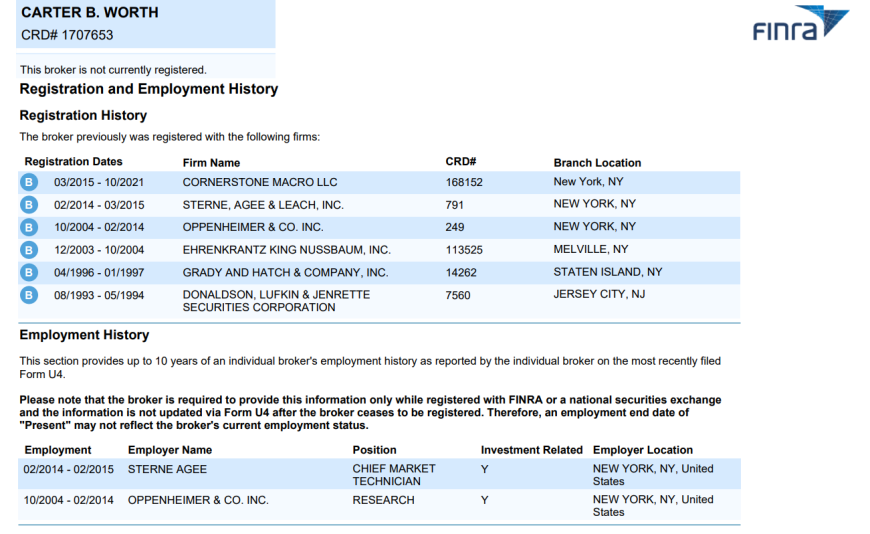870x534 pixels.
Task: Click the Firm Name column header
Action: click(x=211, y=163)
